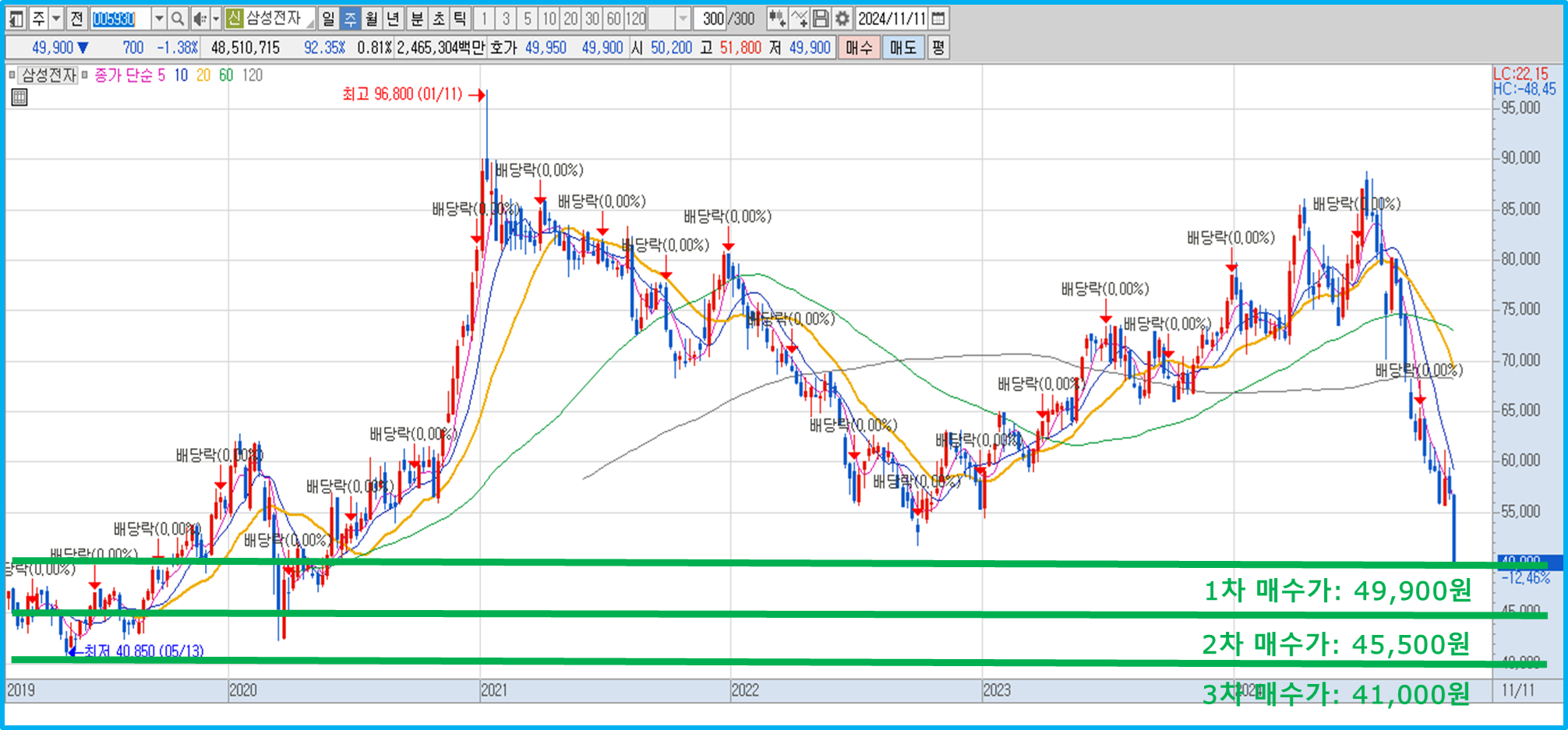Click the 평 button
The width and height of the screenshot is (1568, 730).
(x=938, y=48)
